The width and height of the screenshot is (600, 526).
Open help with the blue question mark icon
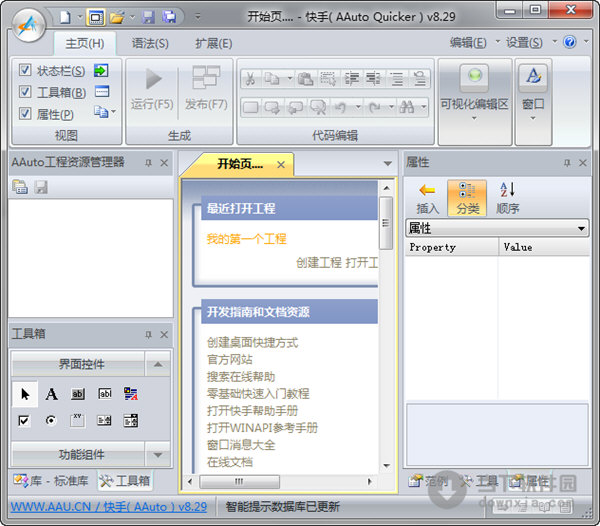coord(569,42)
